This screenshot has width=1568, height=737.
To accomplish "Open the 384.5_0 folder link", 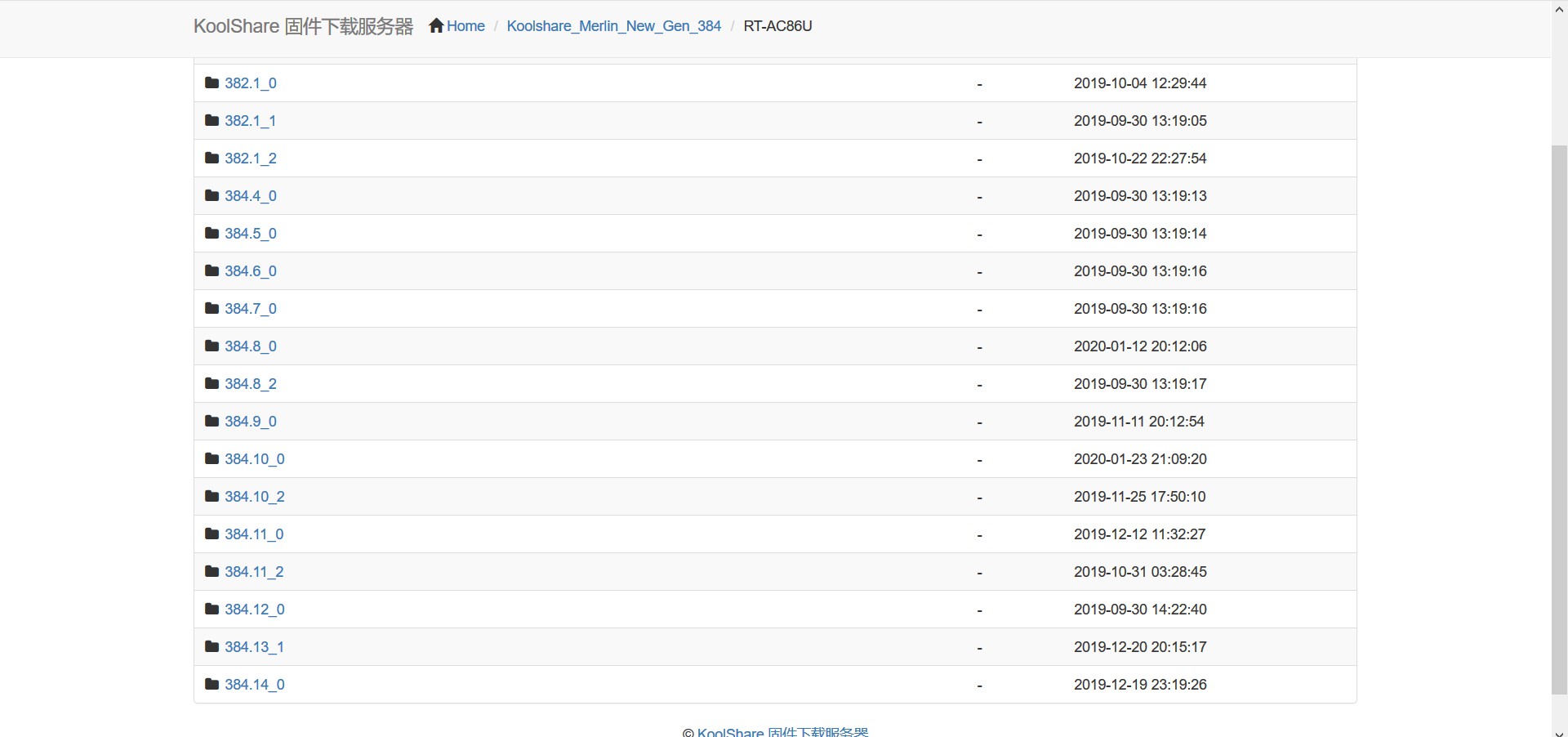I will [x=251, y=234].
